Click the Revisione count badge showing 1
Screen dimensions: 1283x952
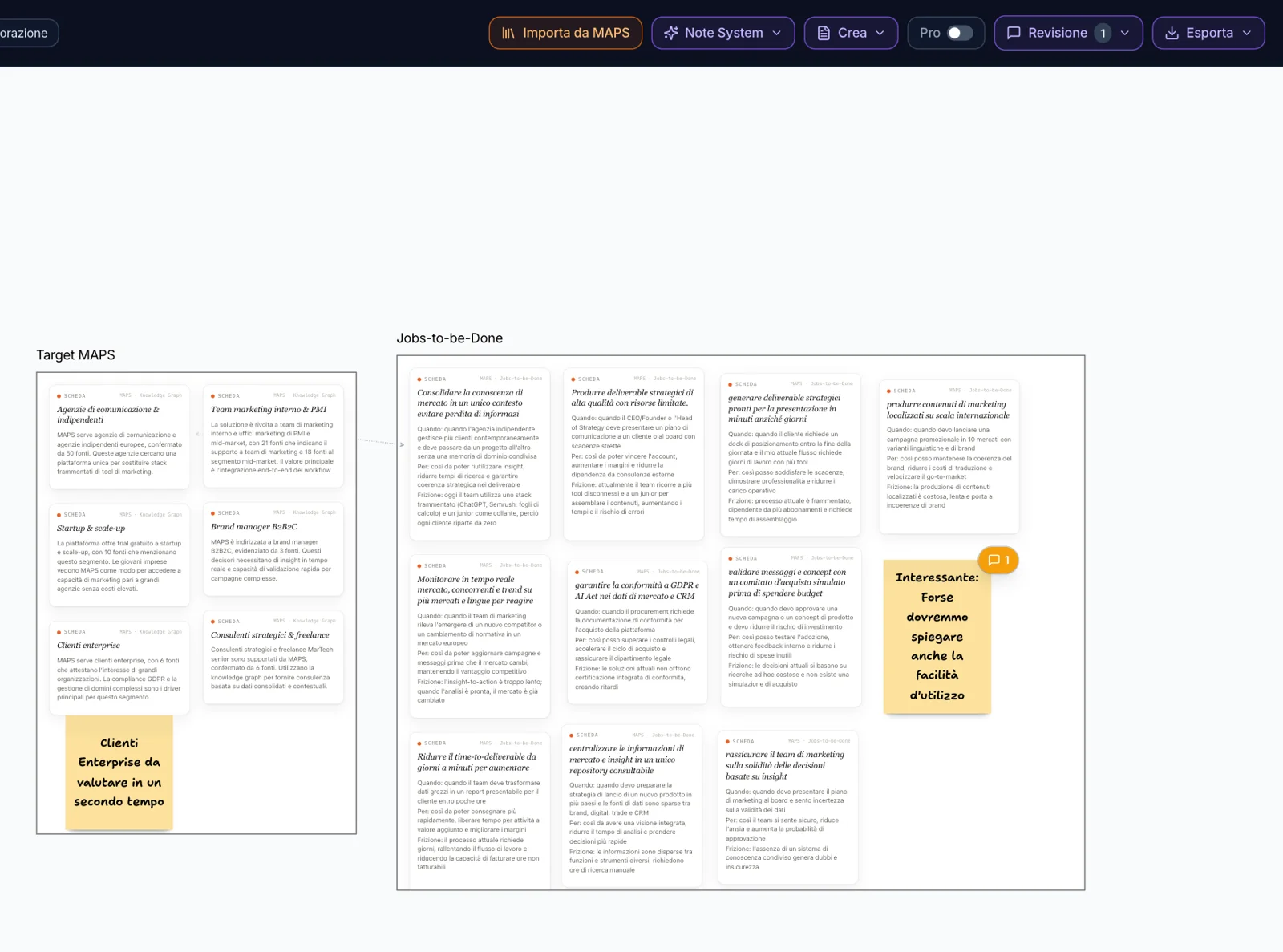click(x=1103, y=33)
